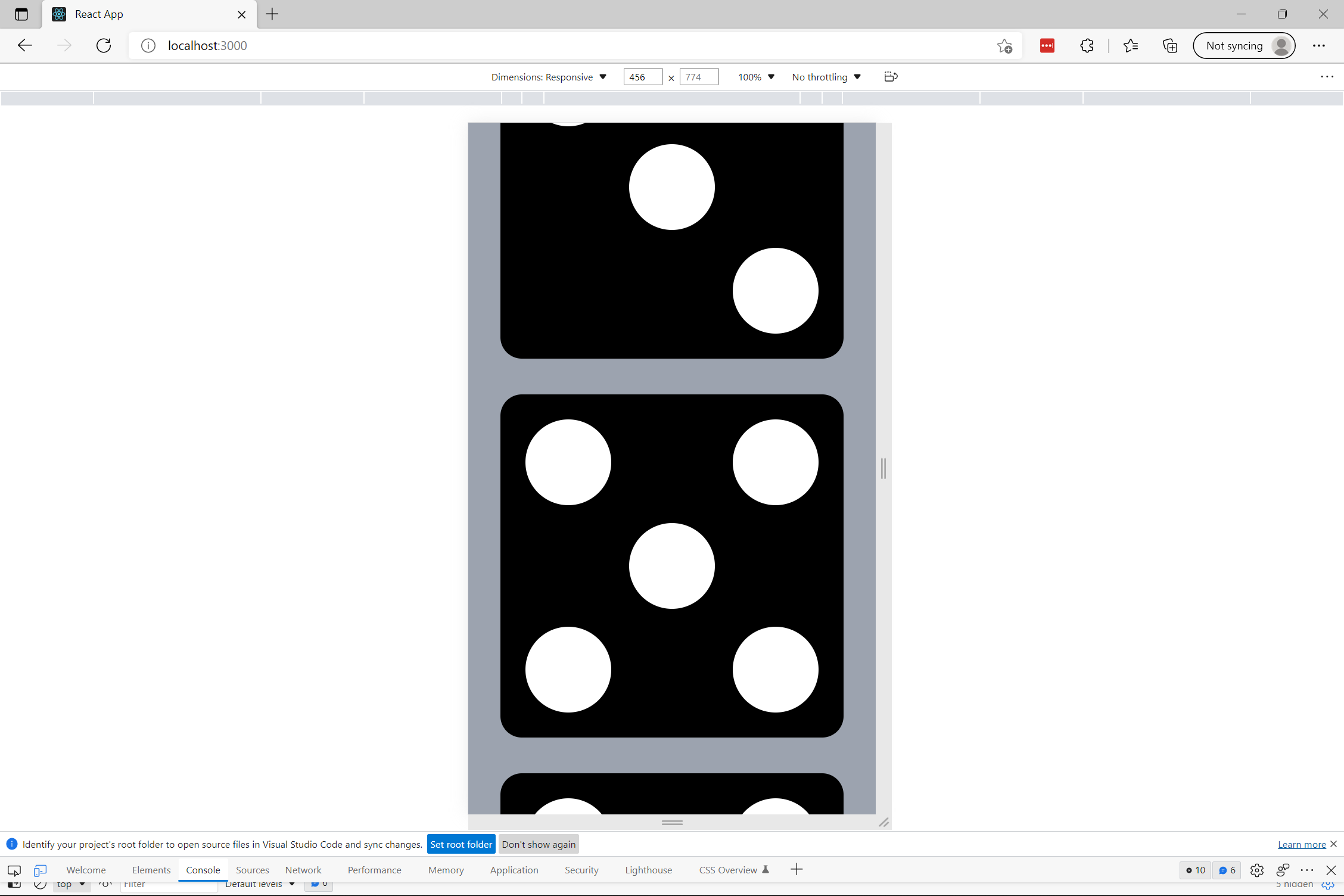The height and width of the screenshot is (896, 1344).
Task: Open the red password manager extension
Action: click(1047, 45)
